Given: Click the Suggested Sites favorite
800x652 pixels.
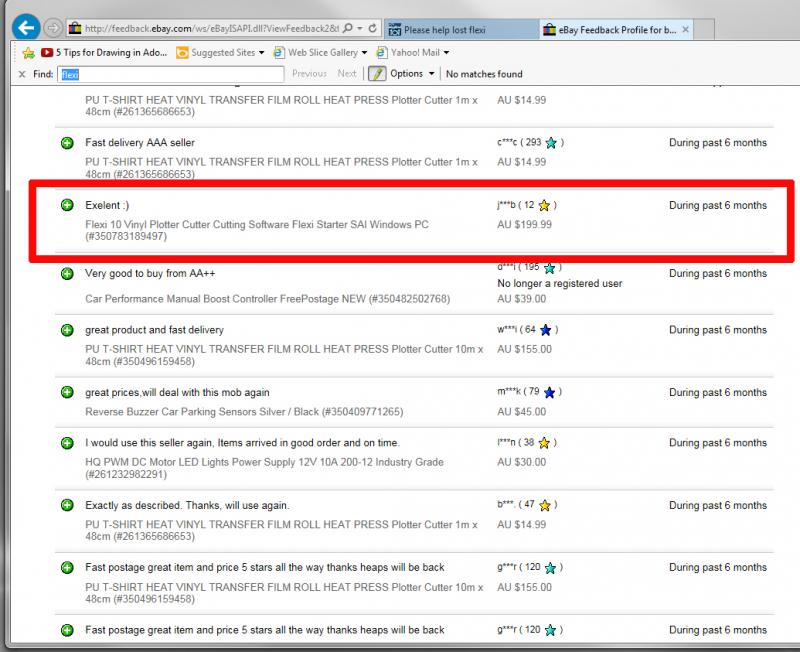Looking at the screenshot, I should 215,53.
